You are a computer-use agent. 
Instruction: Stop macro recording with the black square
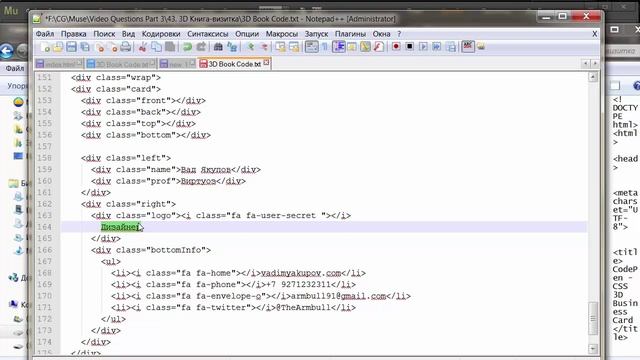pyautogui.click(x=409, y=47)
